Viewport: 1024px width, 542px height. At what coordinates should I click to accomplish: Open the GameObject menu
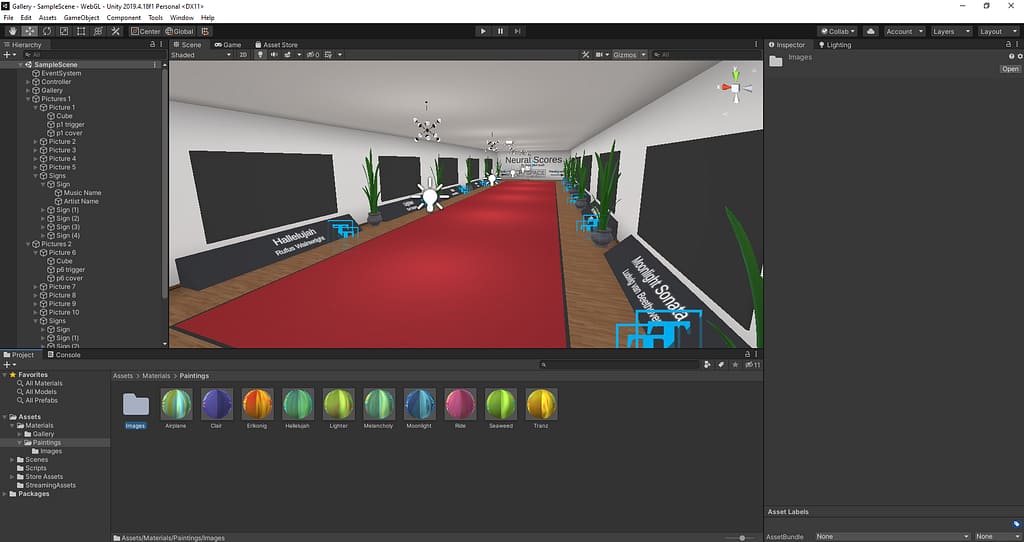point(80,18)
